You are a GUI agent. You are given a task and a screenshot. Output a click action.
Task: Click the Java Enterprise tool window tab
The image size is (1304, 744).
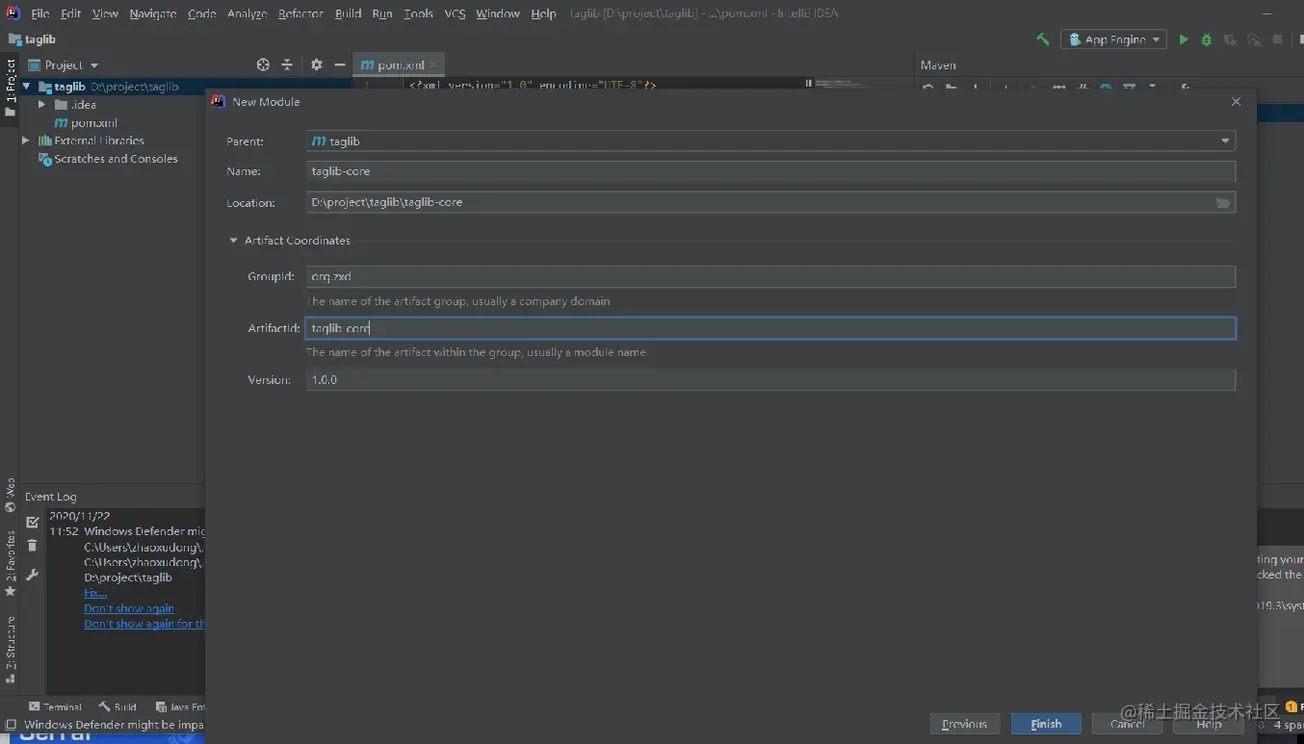pos(180,707)
